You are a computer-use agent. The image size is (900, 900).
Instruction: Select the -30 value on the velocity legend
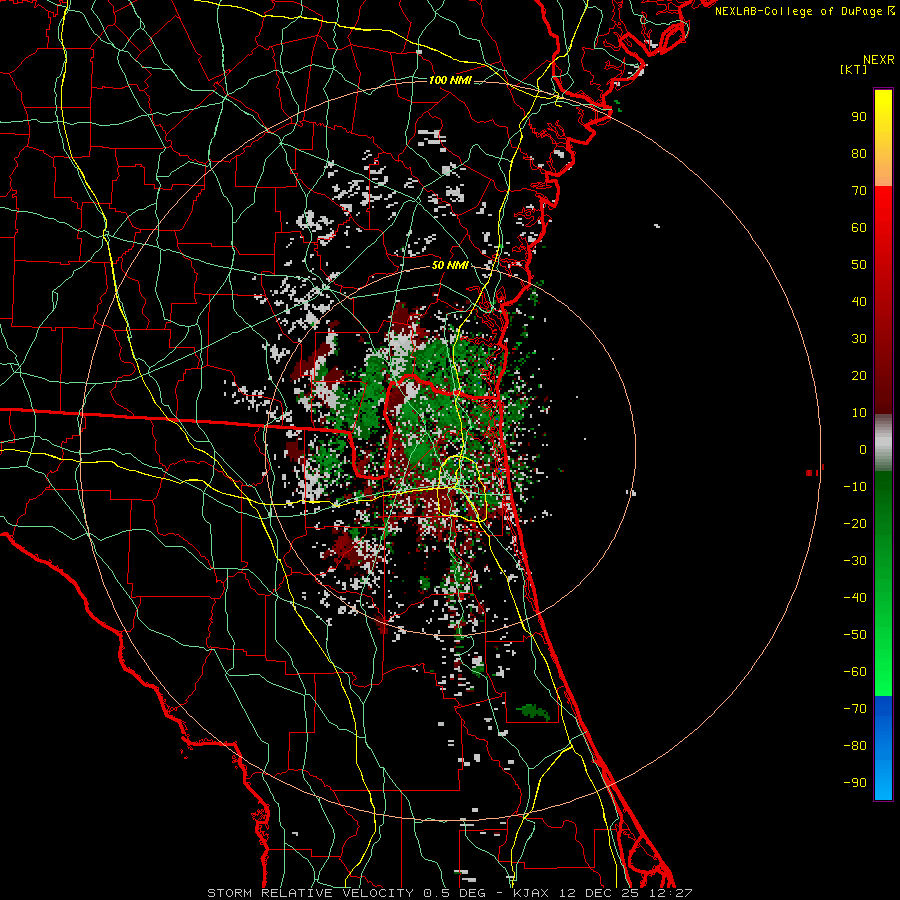point(855,561)
